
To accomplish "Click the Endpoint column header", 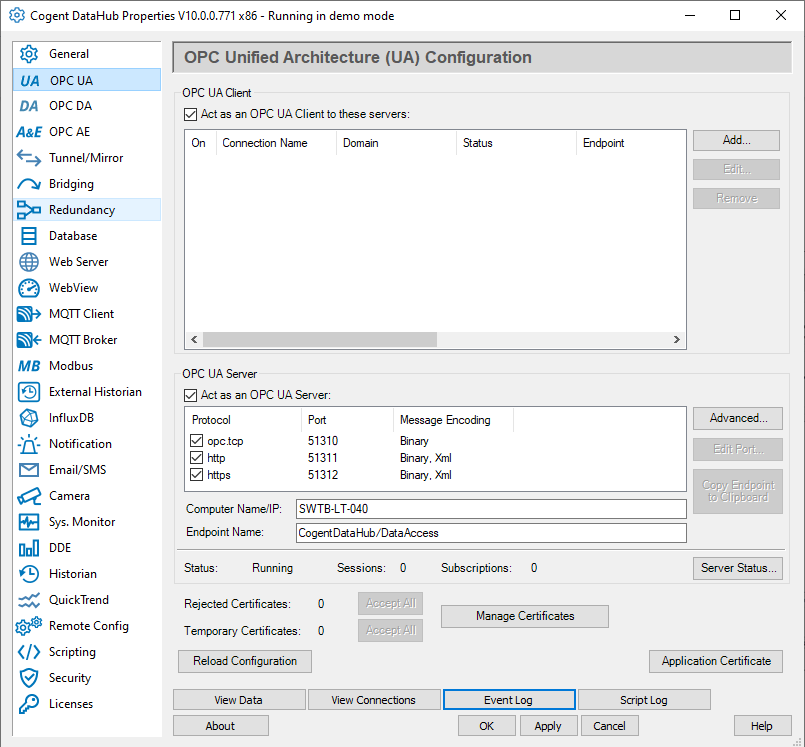I will tap(631, 143).
